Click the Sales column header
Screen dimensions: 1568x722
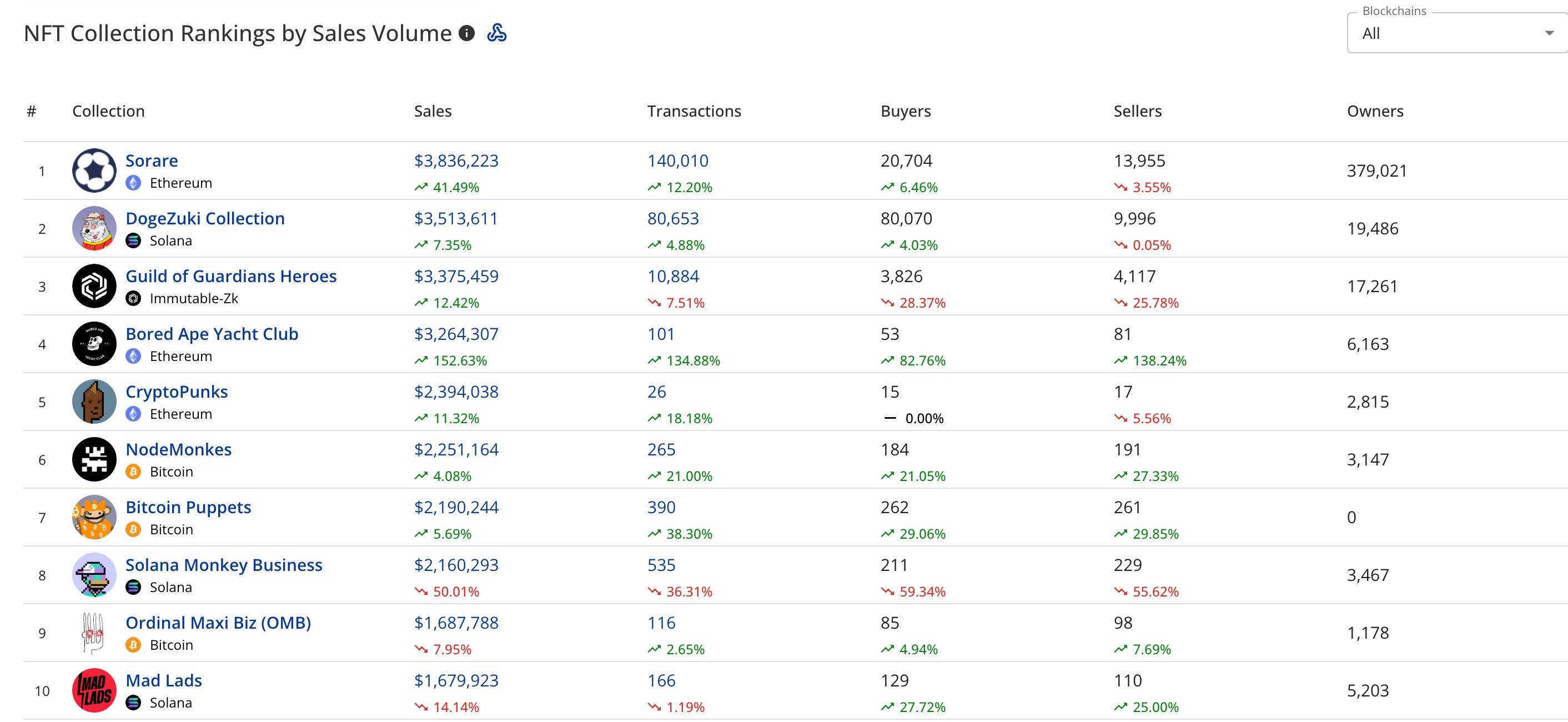point(432,111)
